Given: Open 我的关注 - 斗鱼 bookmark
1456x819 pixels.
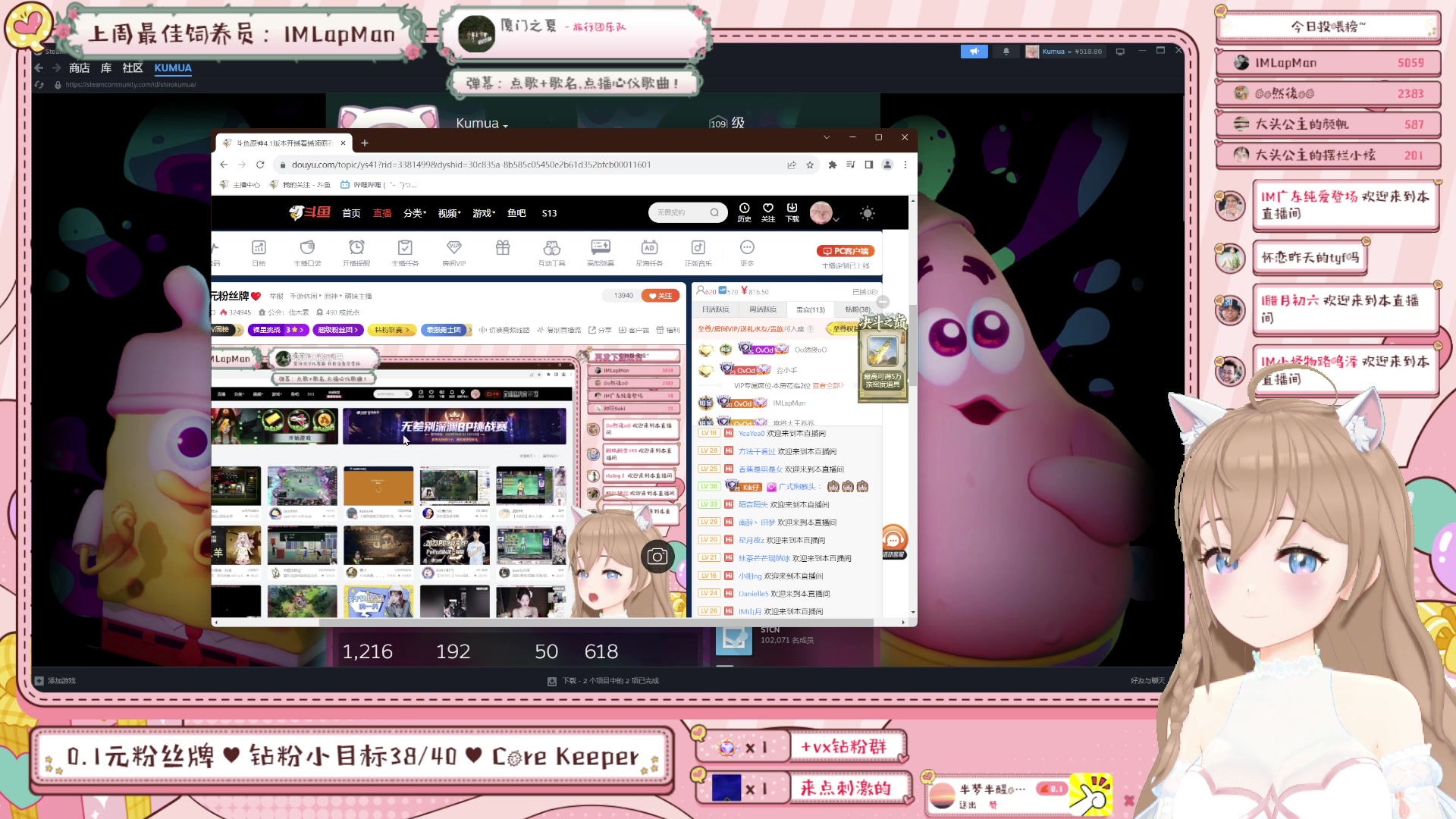Looking at the screenshot, I should (x=300, y=184).
